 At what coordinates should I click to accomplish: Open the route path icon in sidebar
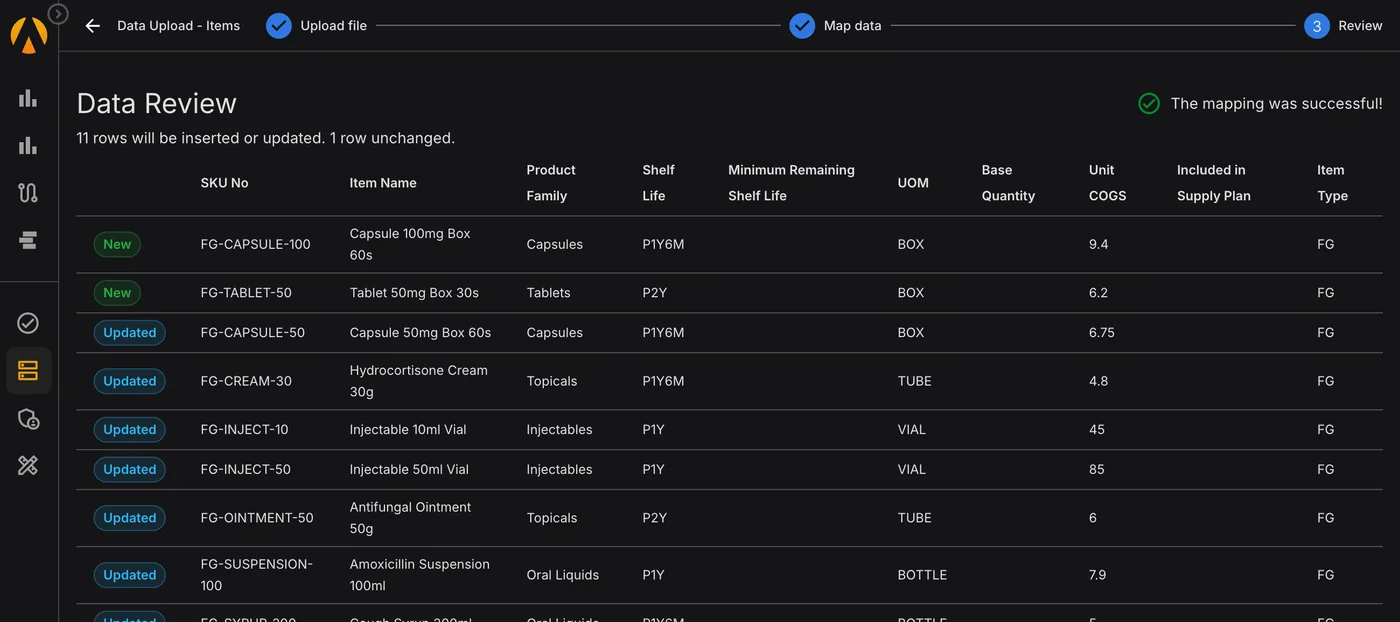tap(28, 193)
